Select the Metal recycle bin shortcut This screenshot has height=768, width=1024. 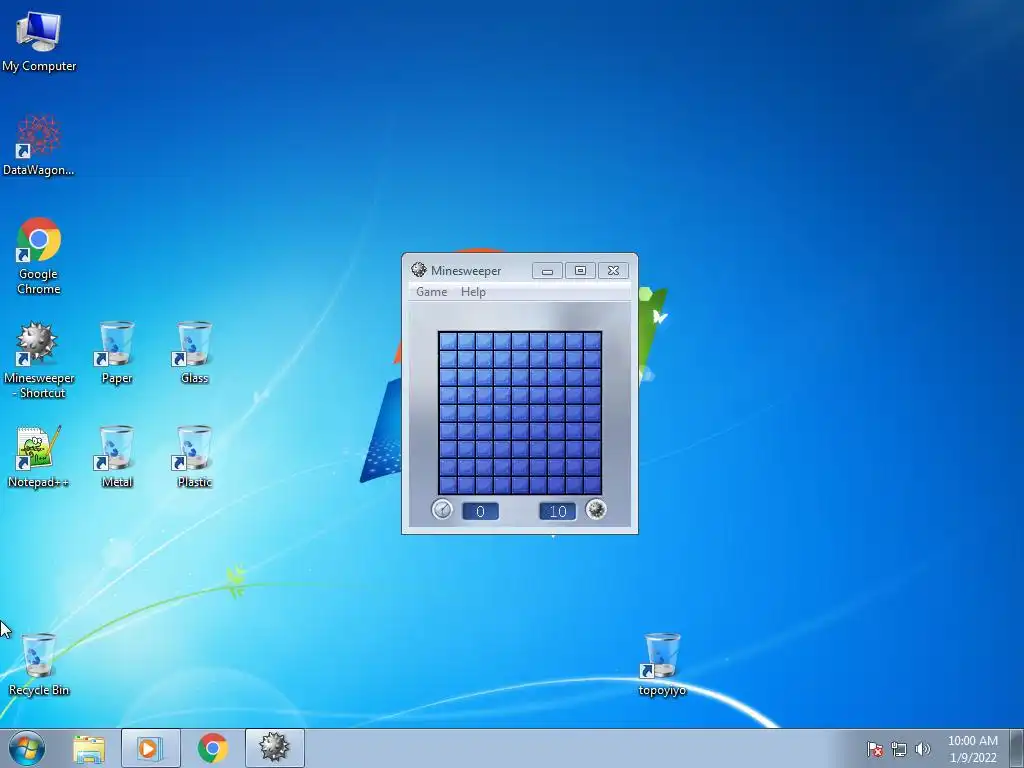tap(117, 457)
